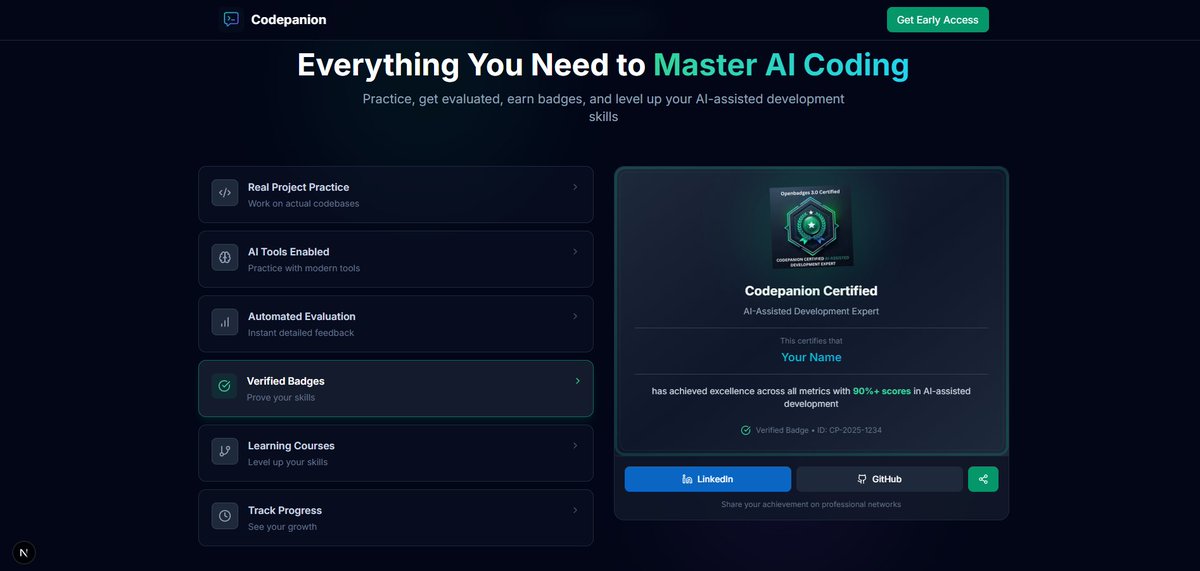The image size is (1200, 571).
Task: Click the checkmark icon for Verified Badges
Action: [224, 386]
